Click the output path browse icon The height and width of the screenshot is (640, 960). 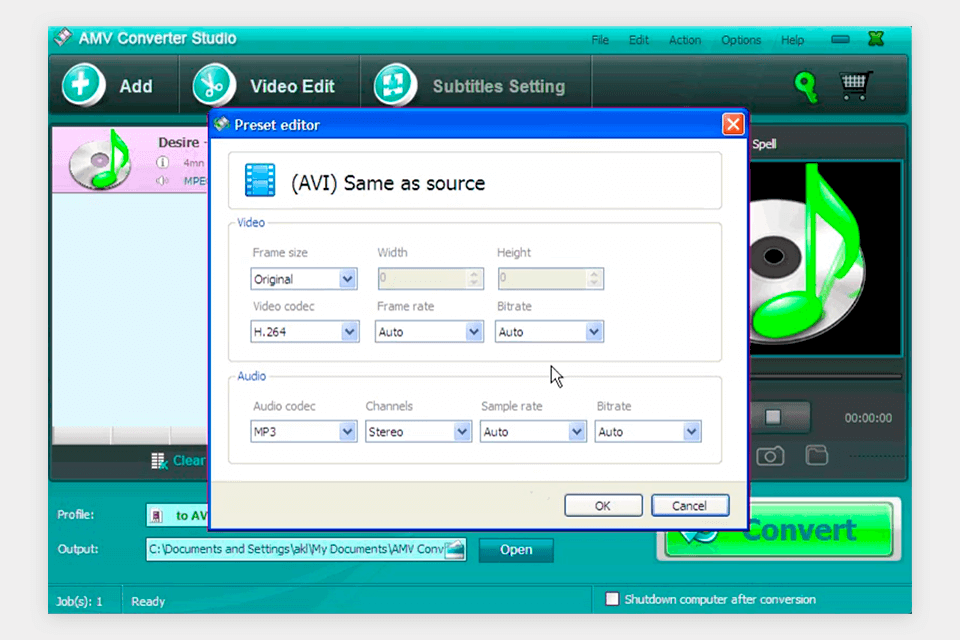tap(455, 549)
